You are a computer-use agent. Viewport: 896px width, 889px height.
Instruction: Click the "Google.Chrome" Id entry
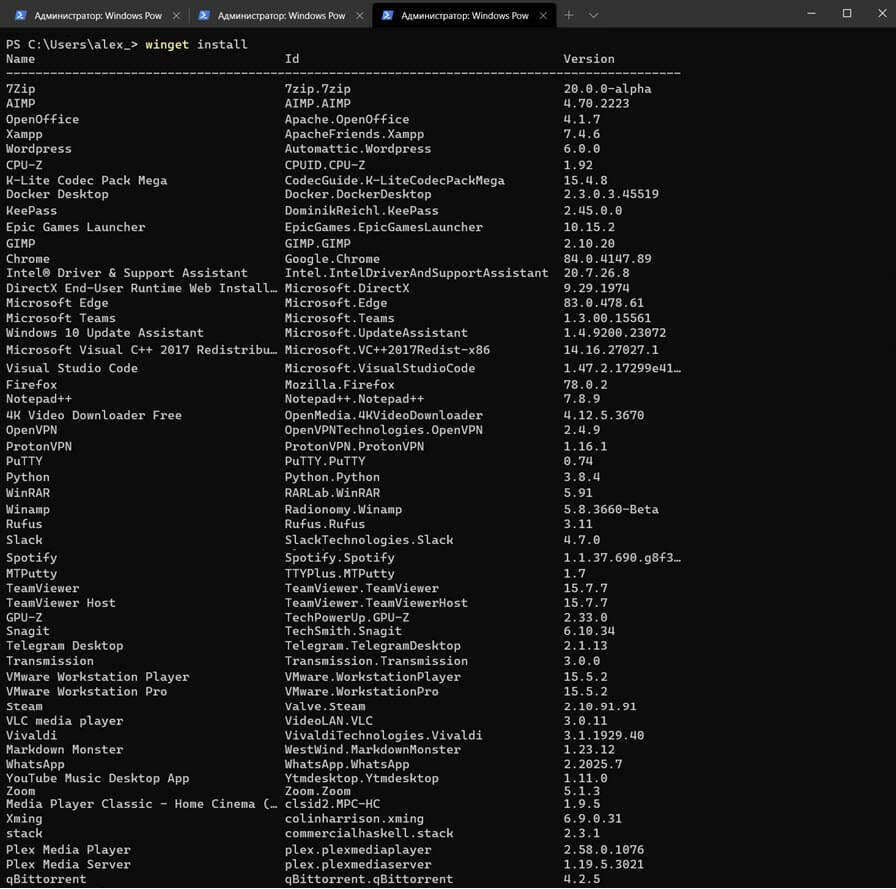coord(332,259)
